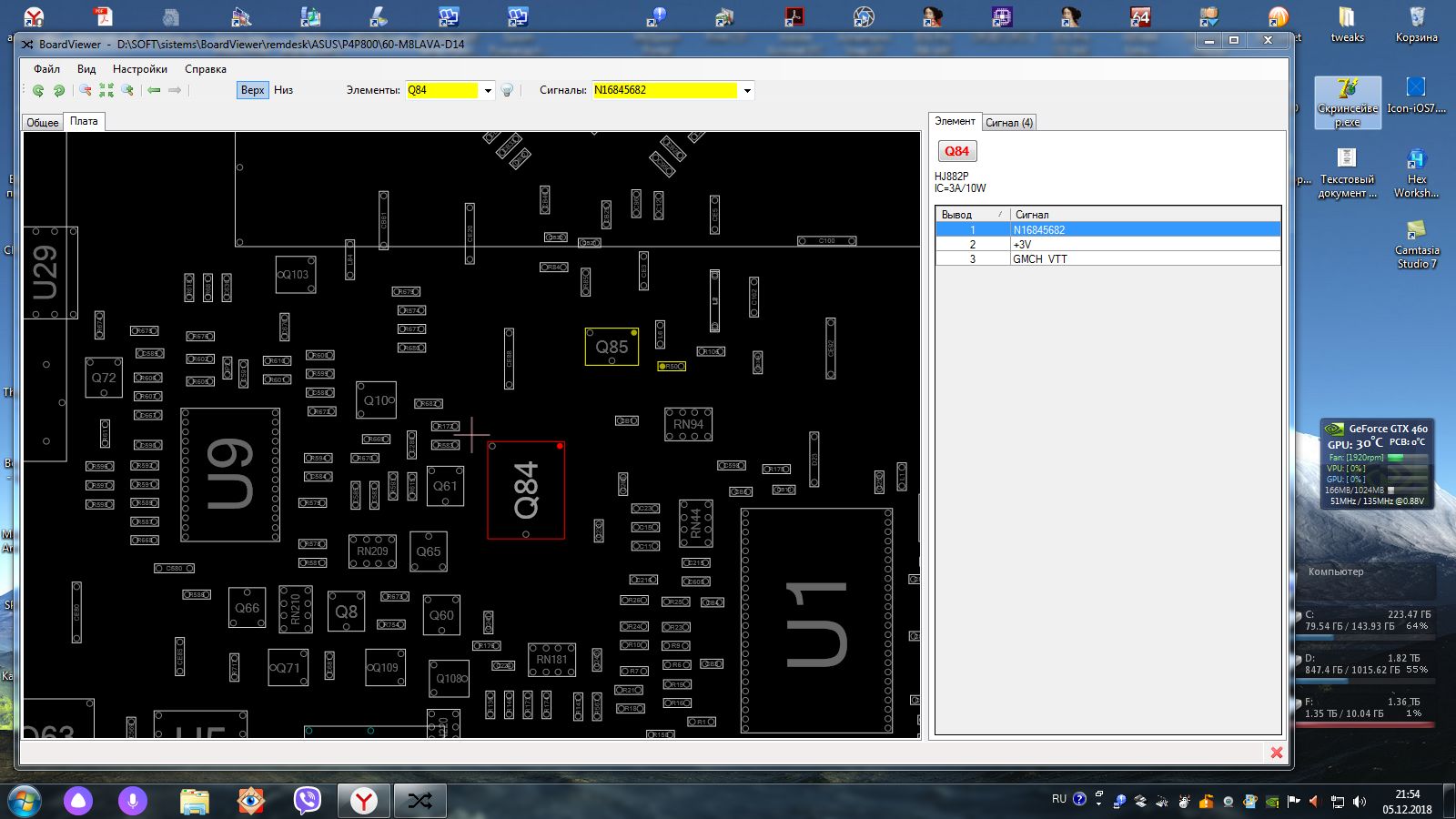
Task: Switch to the Элемент tab
Action: pos(955,121)
